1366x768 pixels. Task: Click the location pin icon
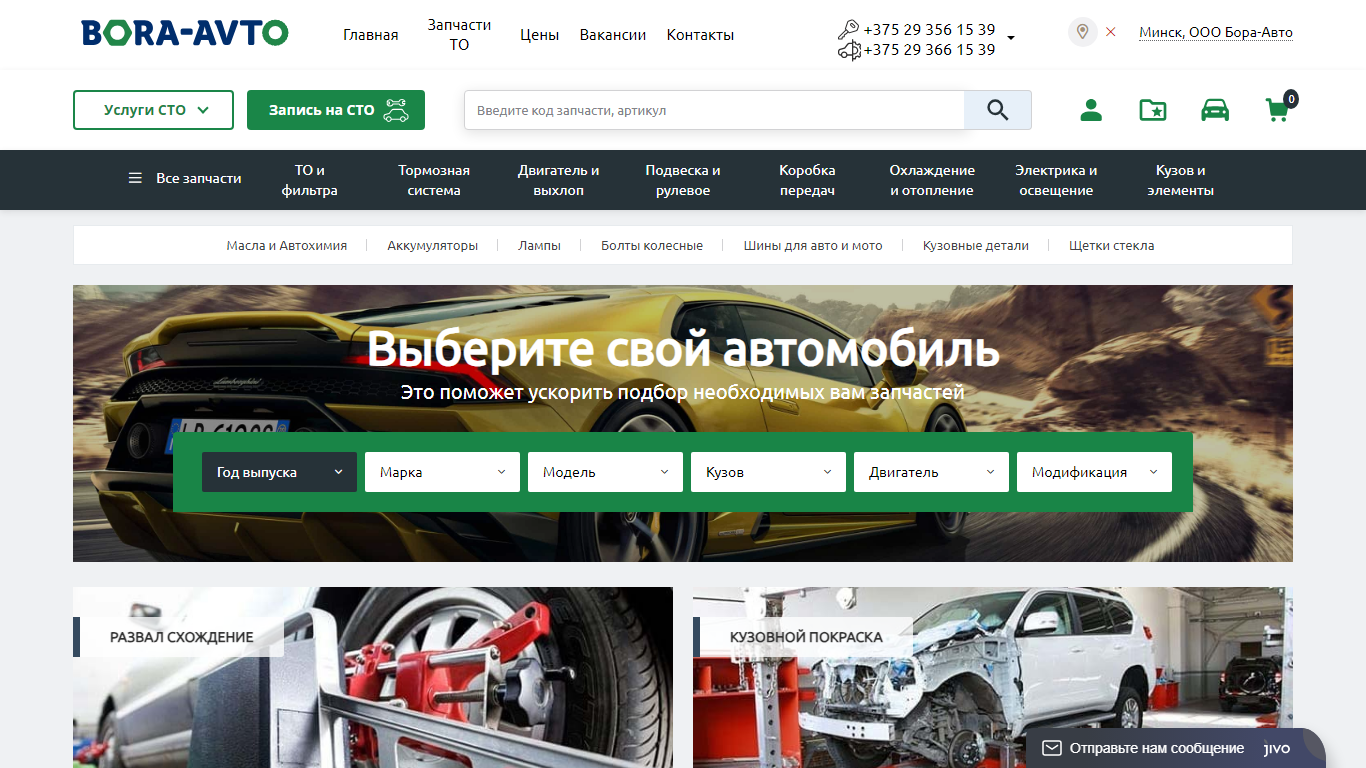click(1082, 32)
